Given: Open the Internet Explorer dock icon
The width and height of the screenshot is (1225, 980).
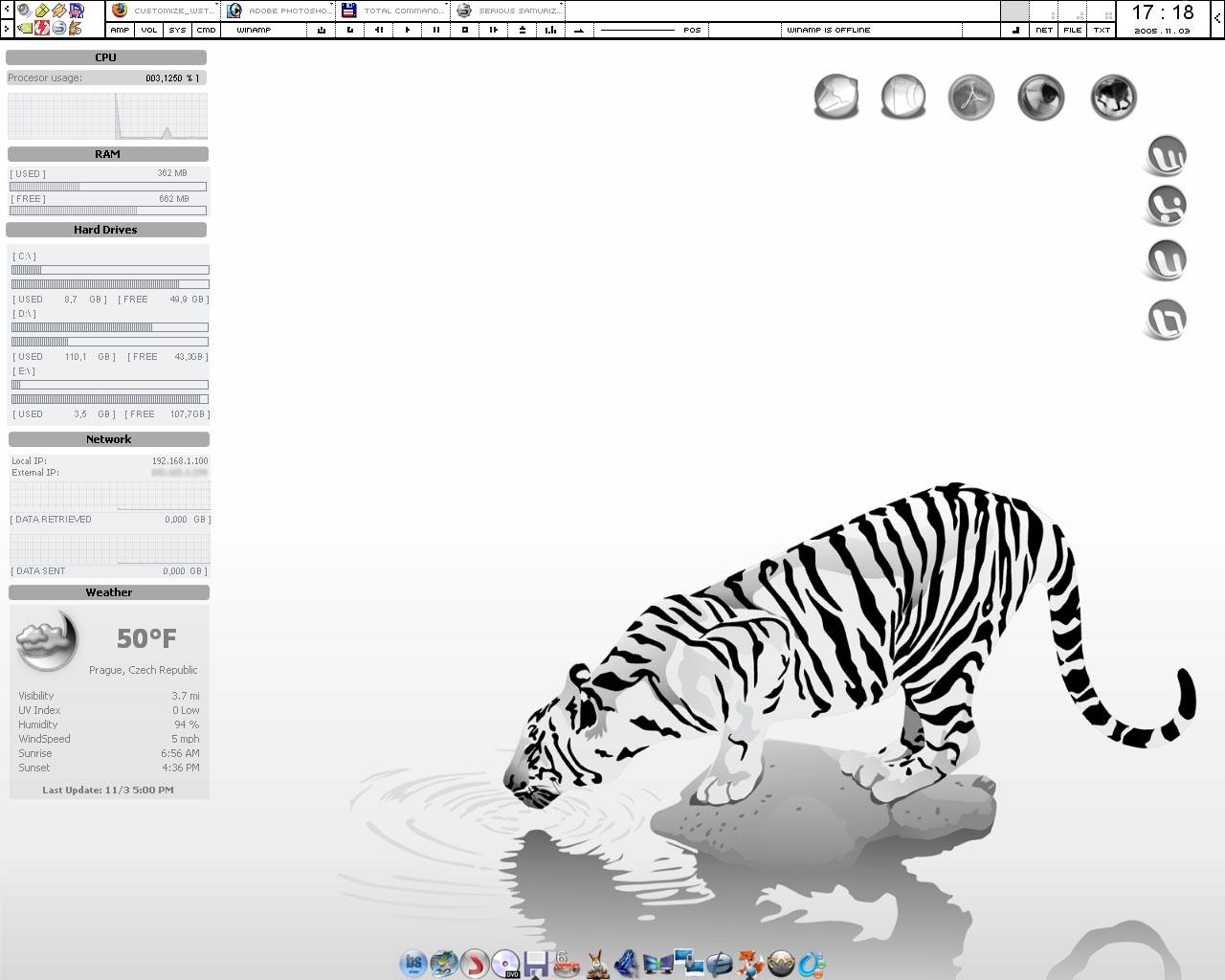Looking at the screenshot, I should pos(720,963).
